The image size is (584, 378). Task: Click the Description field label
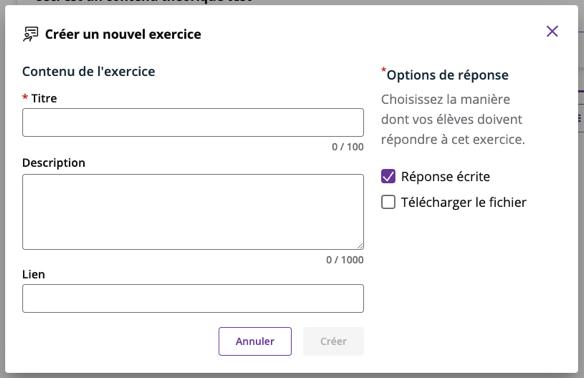coord(54,163)
